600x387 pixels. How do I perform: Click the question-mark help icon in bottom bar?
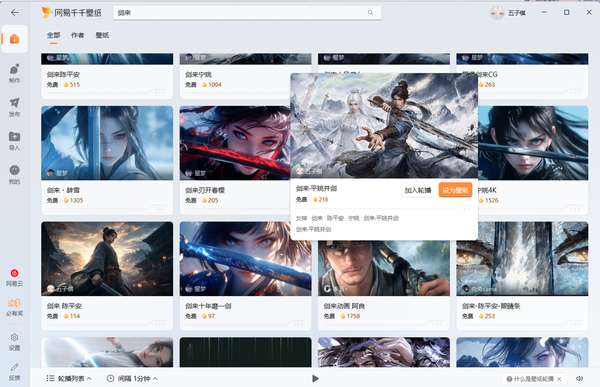[x=509, y=379]
